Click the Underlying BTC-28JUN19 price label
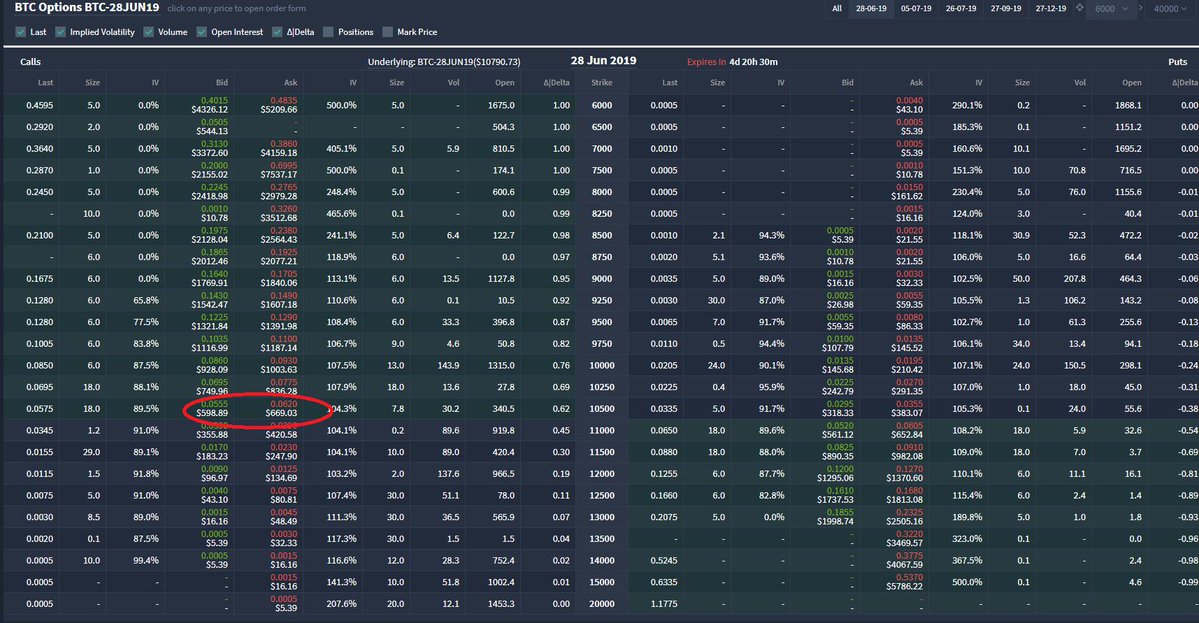 point(444,62)
